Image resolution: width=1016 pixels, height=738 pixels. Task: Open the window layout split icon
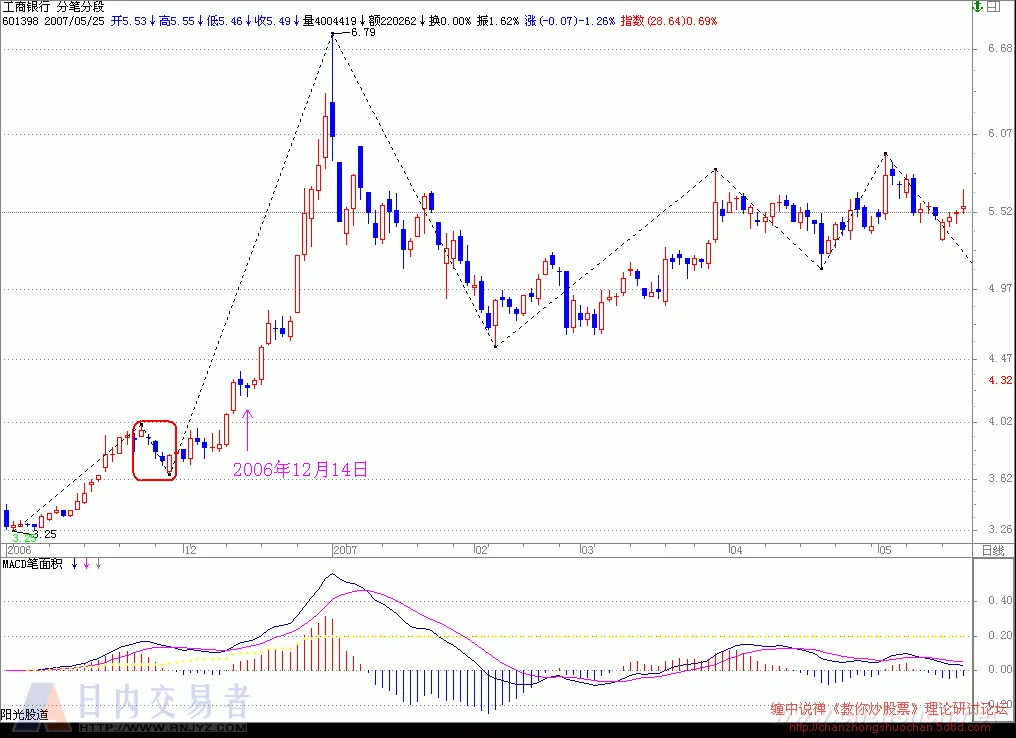[993, 7]
